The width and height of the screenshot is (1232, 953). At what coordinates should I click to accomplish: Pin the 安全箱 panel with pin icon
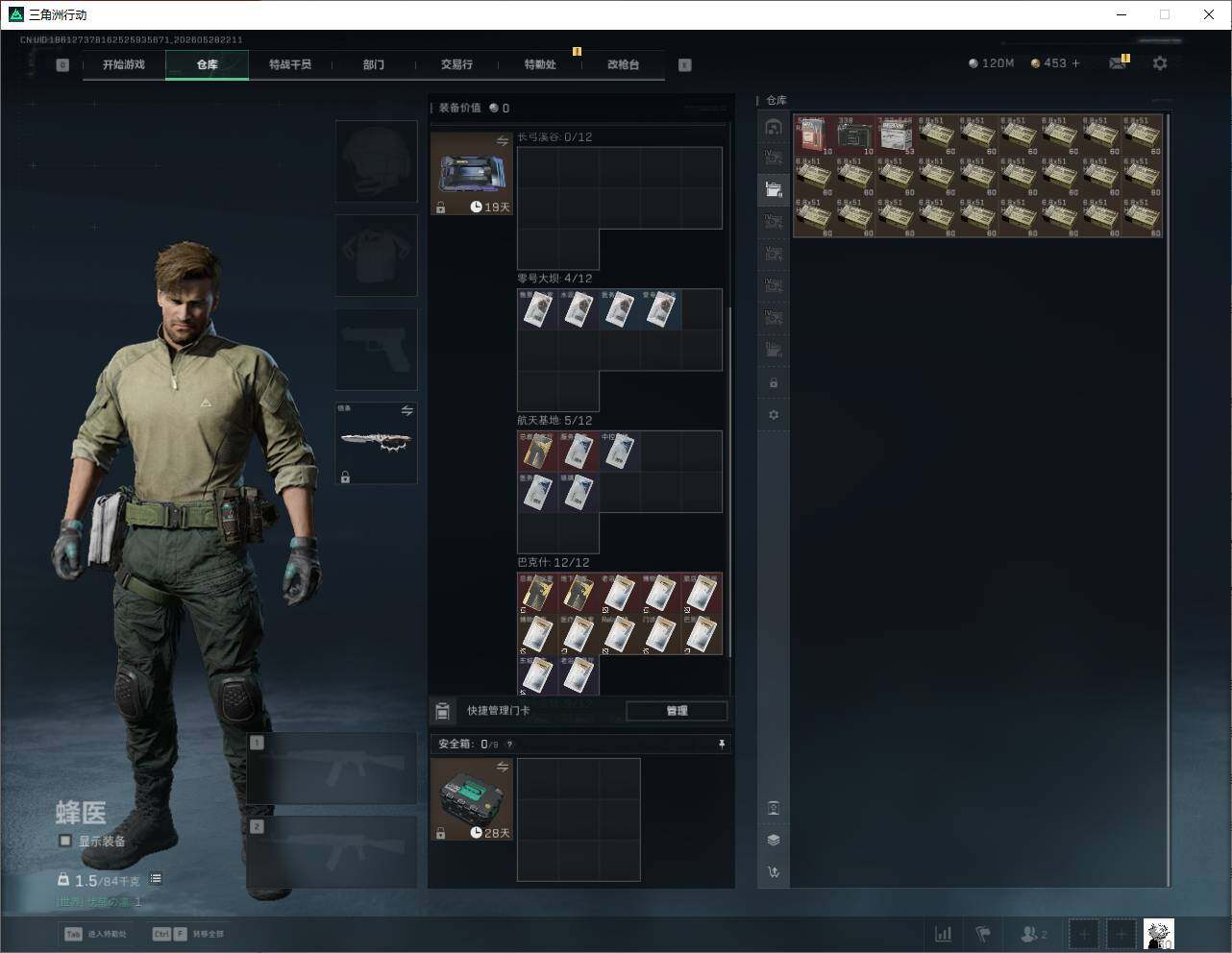(x=722, y=744)
